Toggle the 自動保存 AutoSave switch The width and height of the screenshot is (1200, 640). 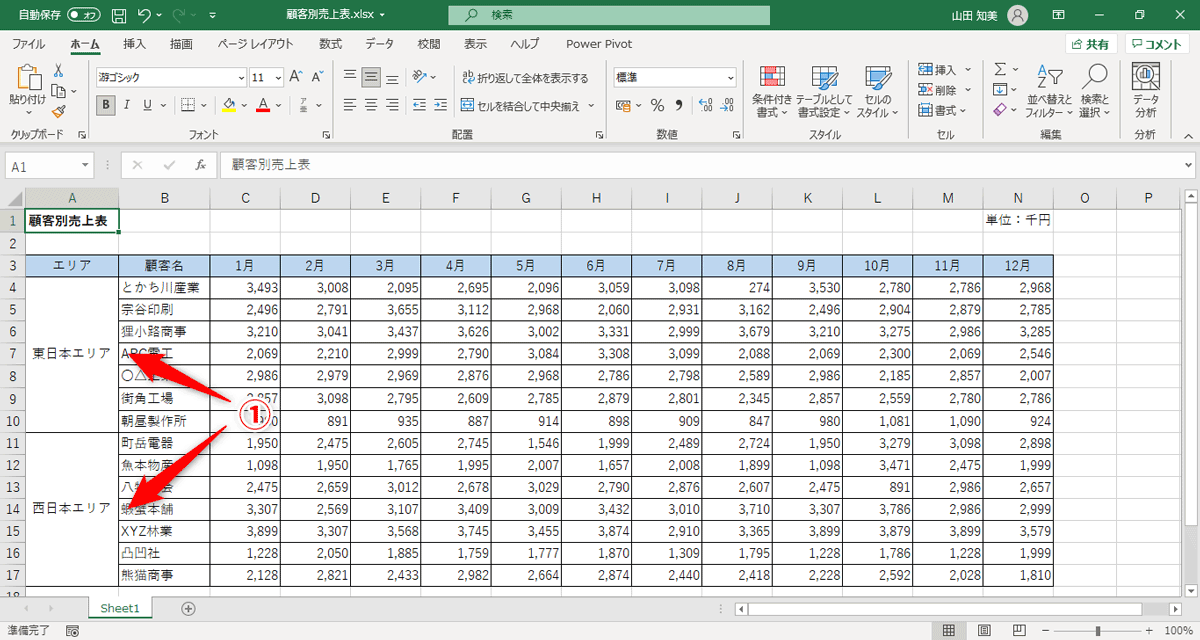(x=84, y=16)
